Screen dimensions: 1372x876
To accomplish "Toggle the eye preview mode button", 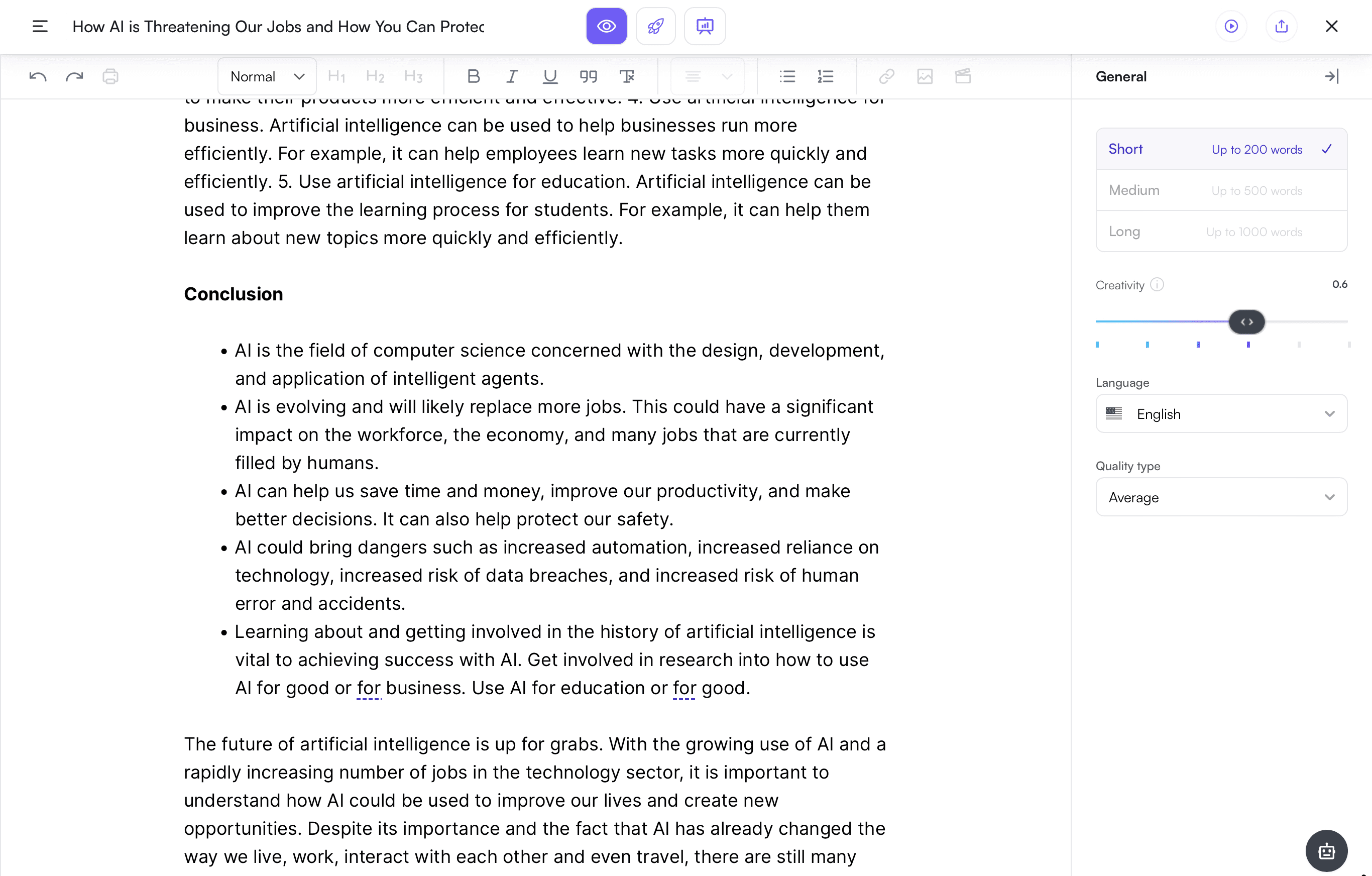I will (606, 26).
